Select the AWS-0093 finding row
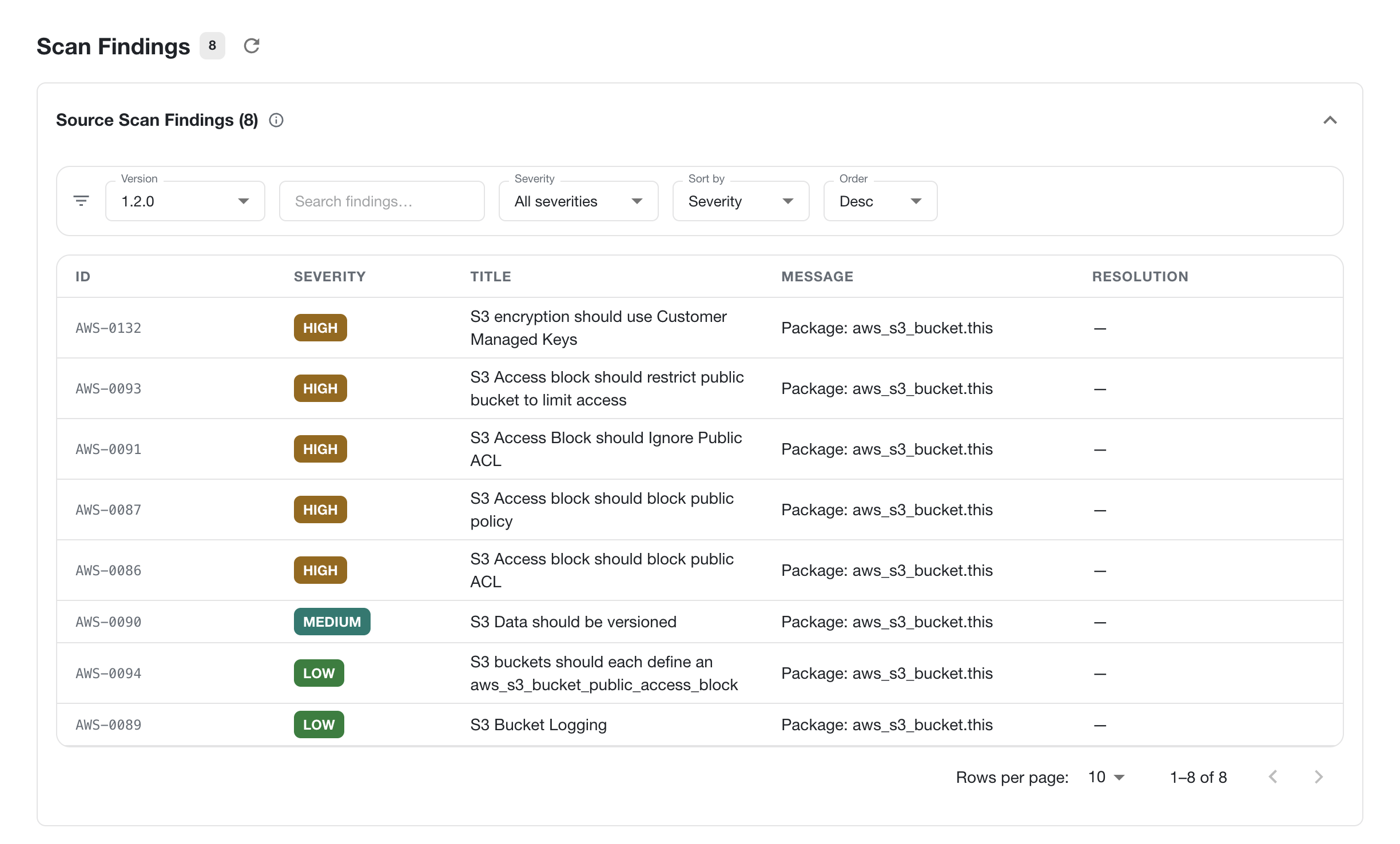 700,389
